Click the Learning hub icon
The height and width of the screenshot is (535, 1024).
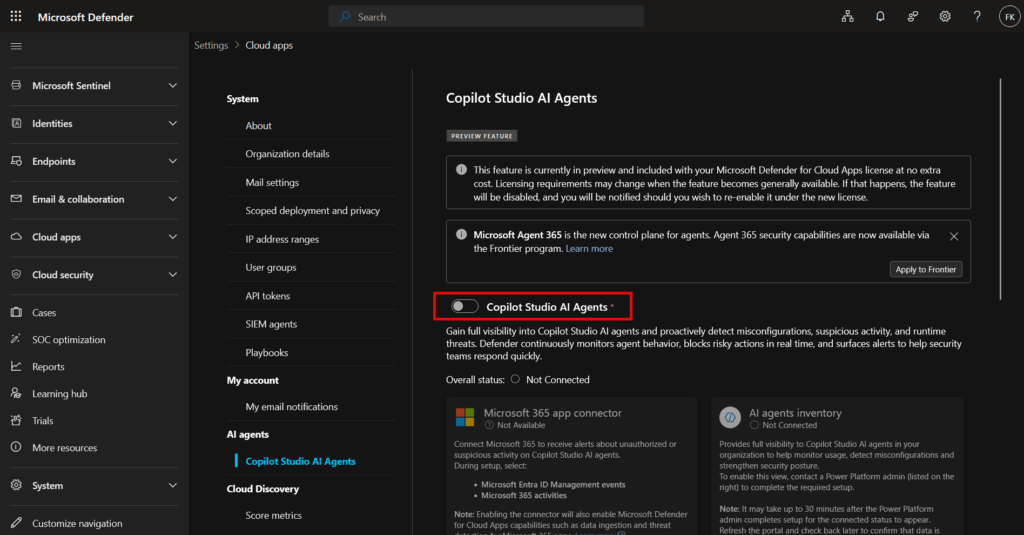point(16,393)
